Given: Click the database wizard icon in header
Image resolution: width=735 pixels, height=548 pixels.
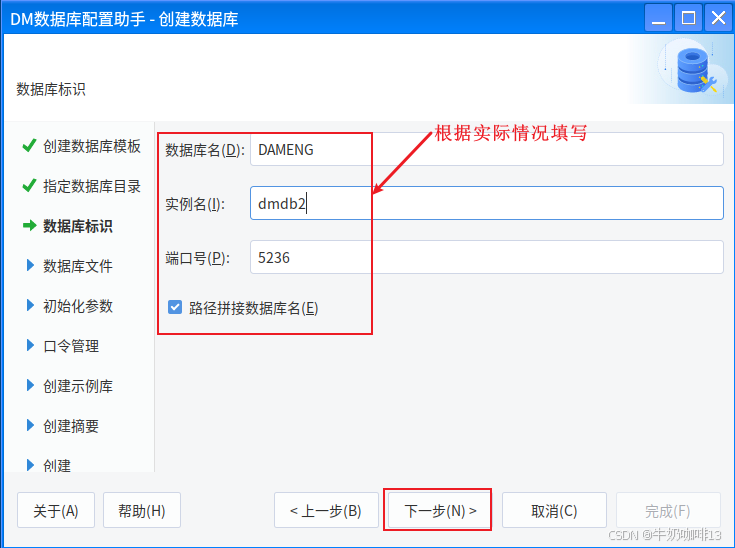Looking at the screenshot, I should tap(695, 71).
